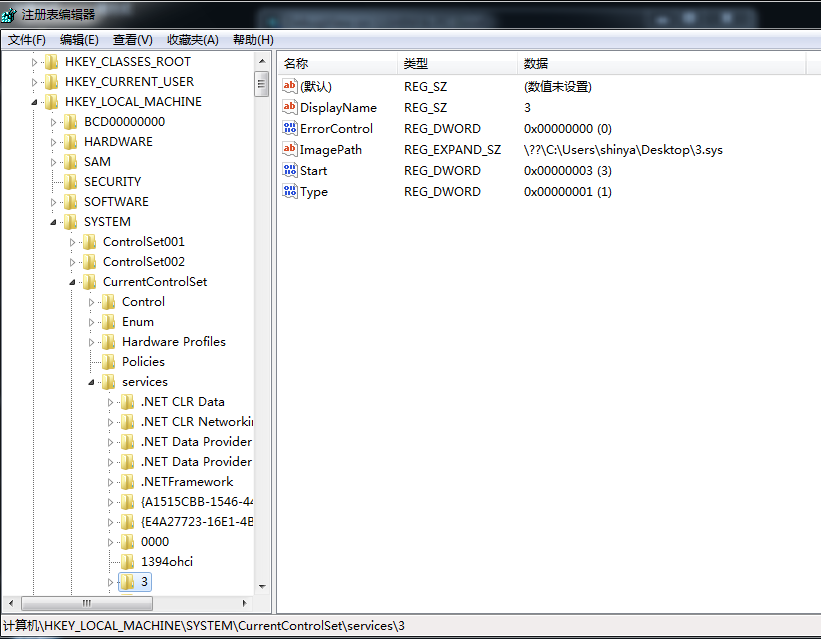The image size is (821, 639).
Task: Click the ImagePath string value icon
Action: pyautogui.click(x=290, y=150)
